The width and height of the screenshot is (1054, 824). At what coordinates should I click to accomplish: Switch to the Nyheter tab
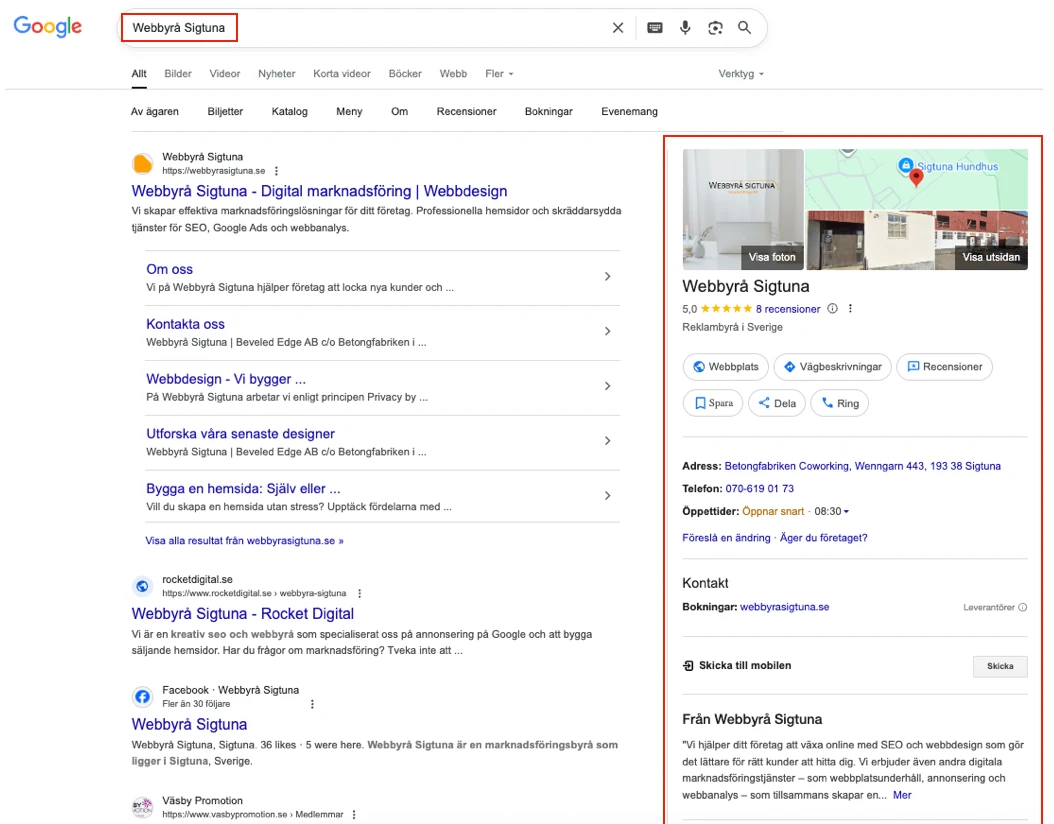coord(276,74)
